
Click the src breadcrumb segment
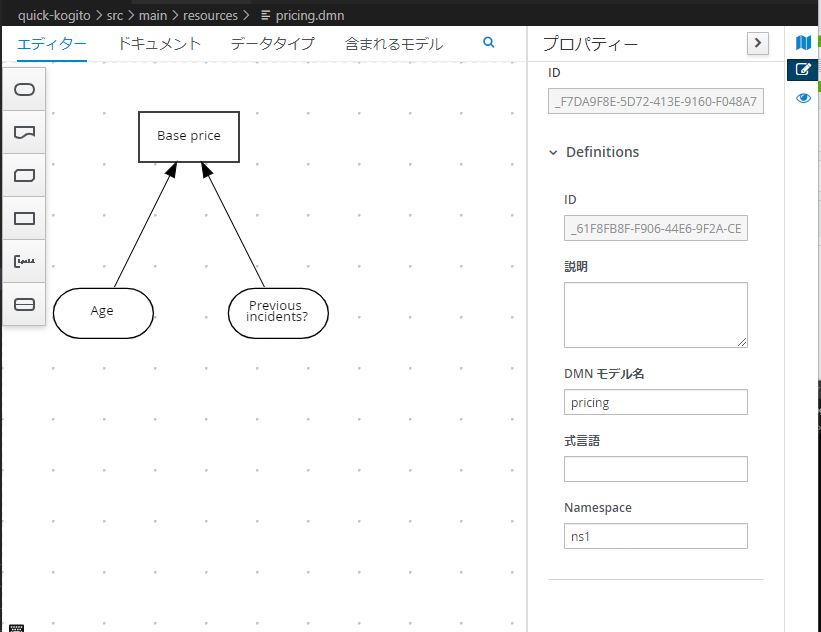[x=115, y=16]
